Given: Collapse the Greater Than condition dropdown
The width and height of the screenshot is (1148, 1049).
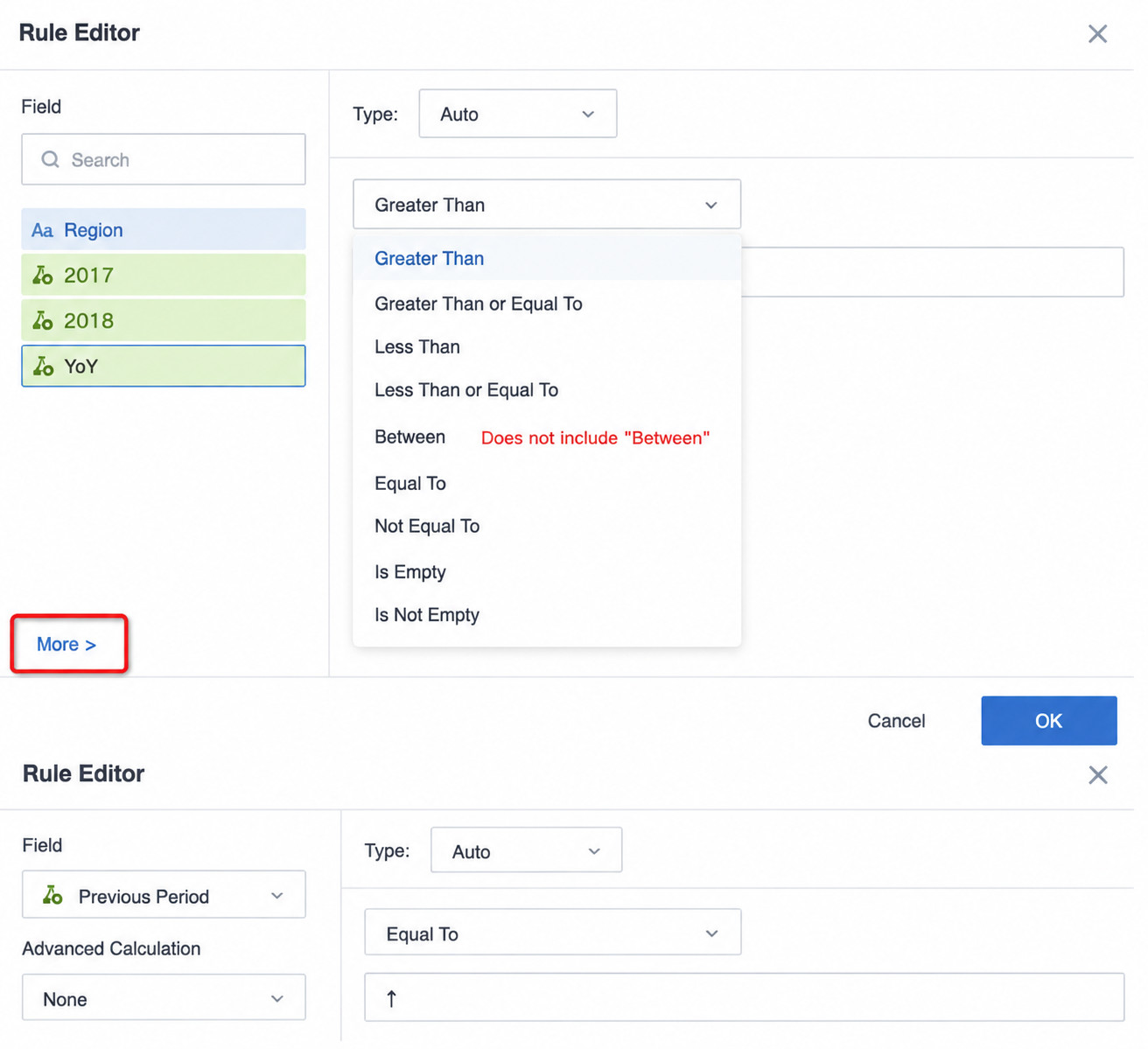Looking at the screenshot, I should (x=547, y=205).
